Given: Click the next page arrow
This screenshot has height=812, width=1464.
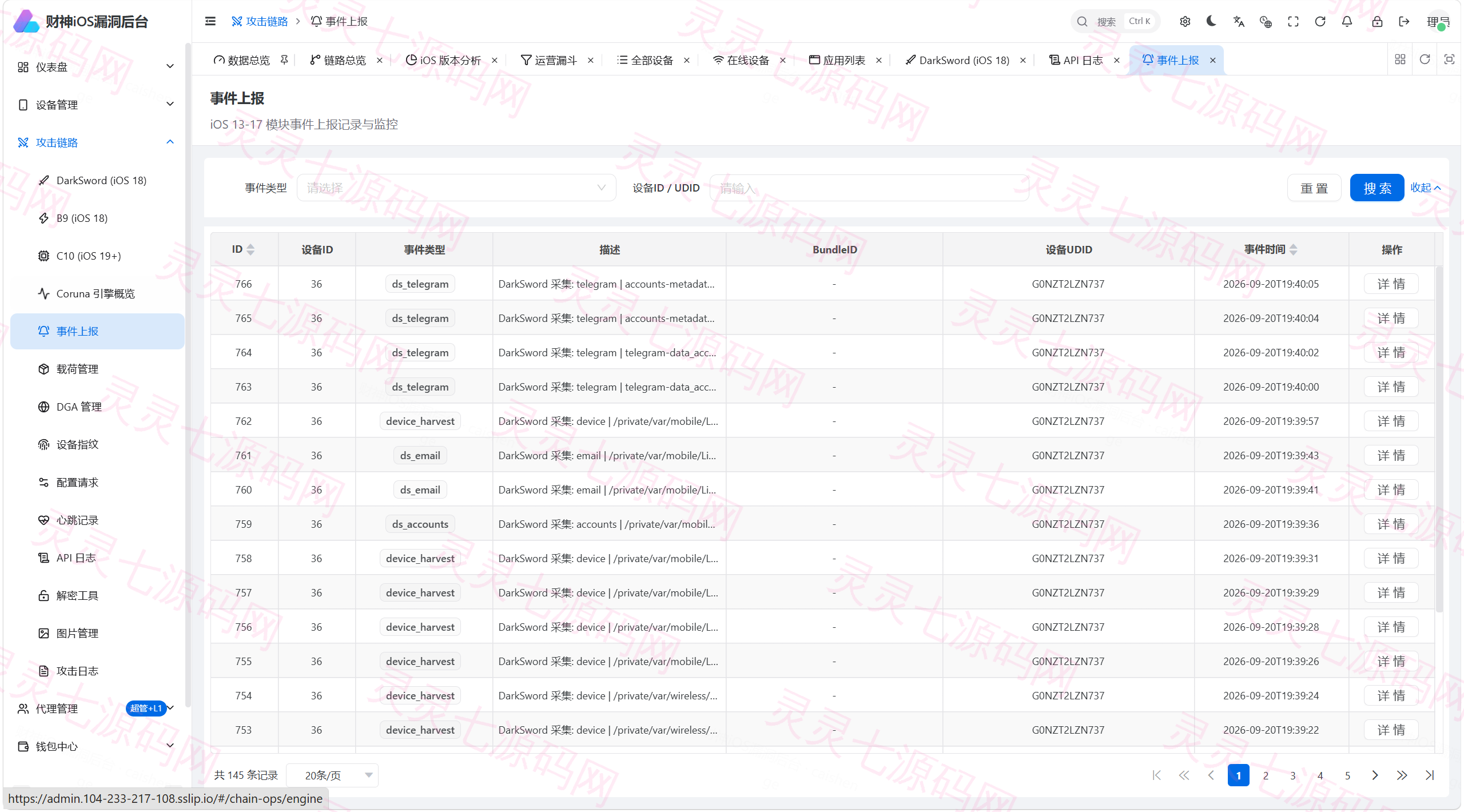Looking at the screenshot, I should pos(1375,775).
